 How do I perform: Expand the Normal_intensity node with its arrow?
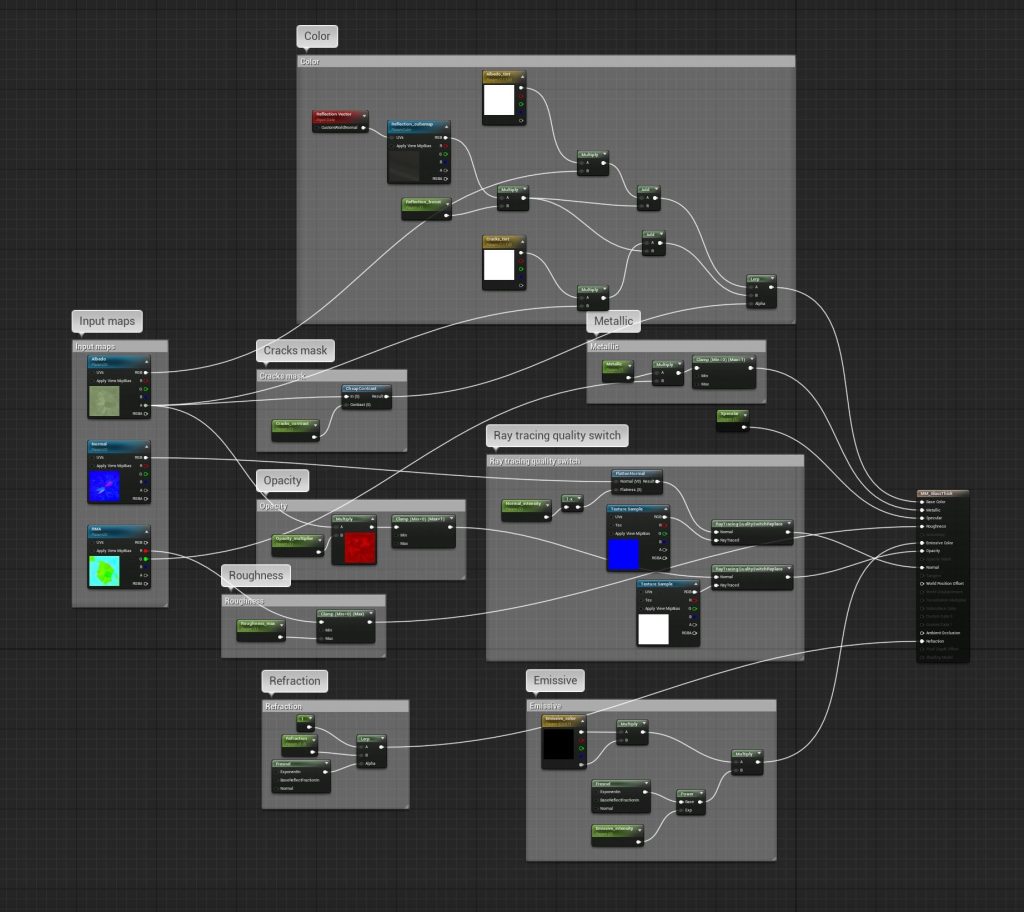pyautogui.click(x=547, y=506)
